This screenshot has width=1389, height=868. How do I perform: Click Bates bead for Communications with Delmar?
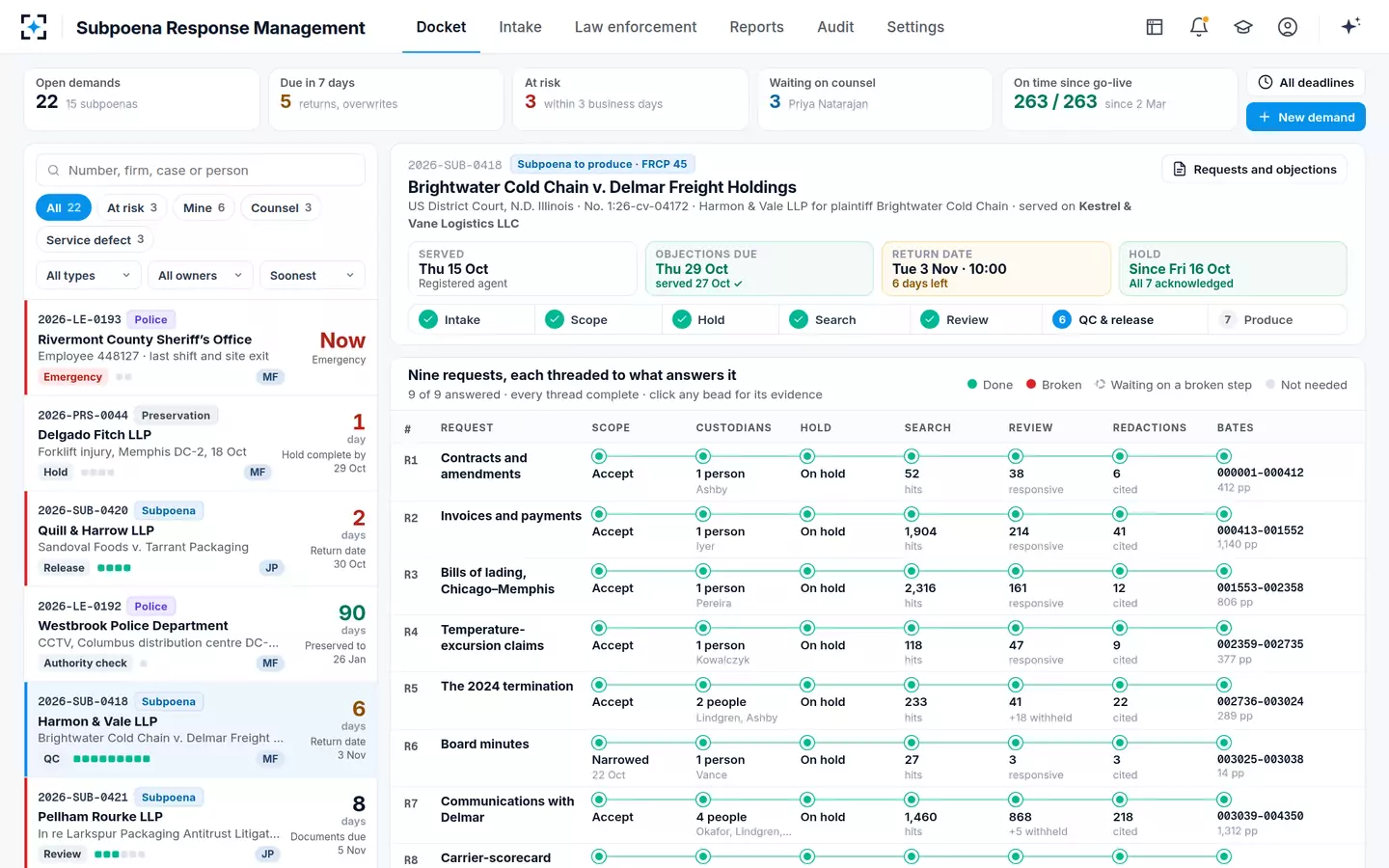click(x=1224, y=800)
